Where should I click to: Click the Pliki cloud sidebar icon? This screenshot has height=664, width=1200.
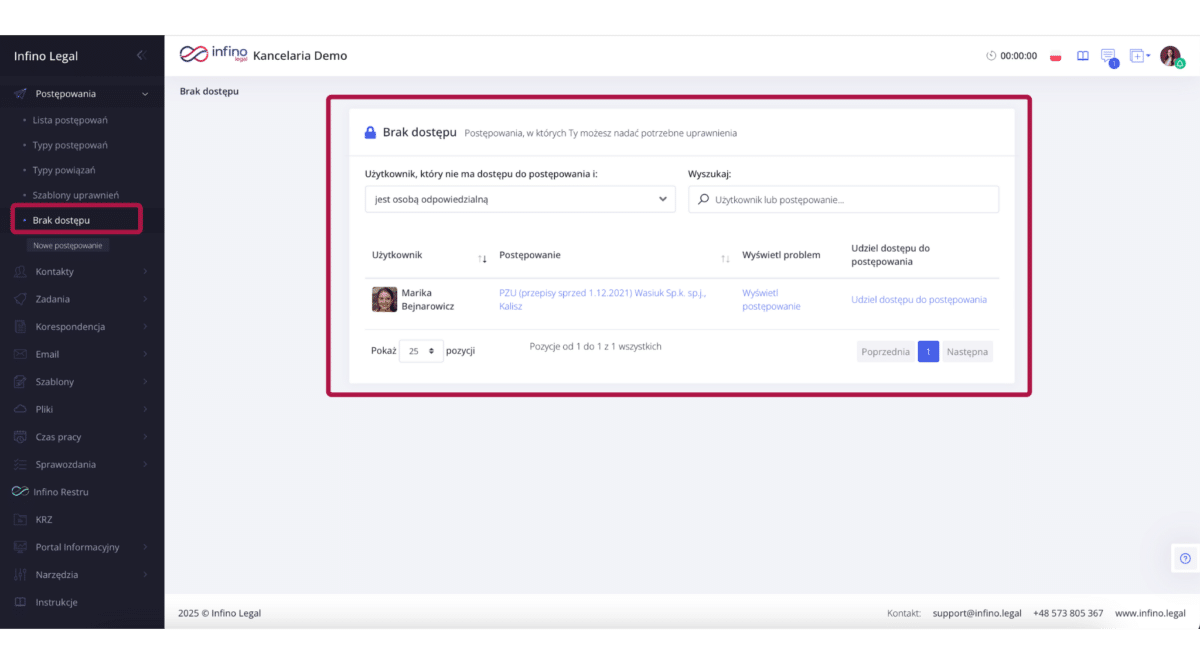(x=20, y=409)
